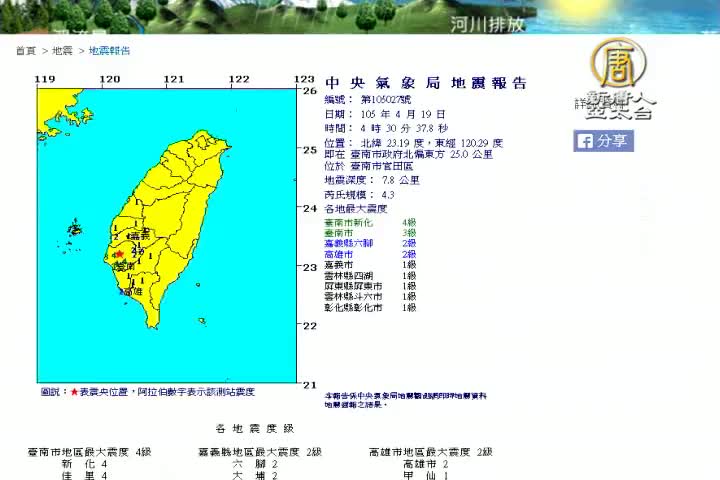
Task: Click 嘉義縣地區最大震度 2級 table header
Action: [x=260, y=452]
